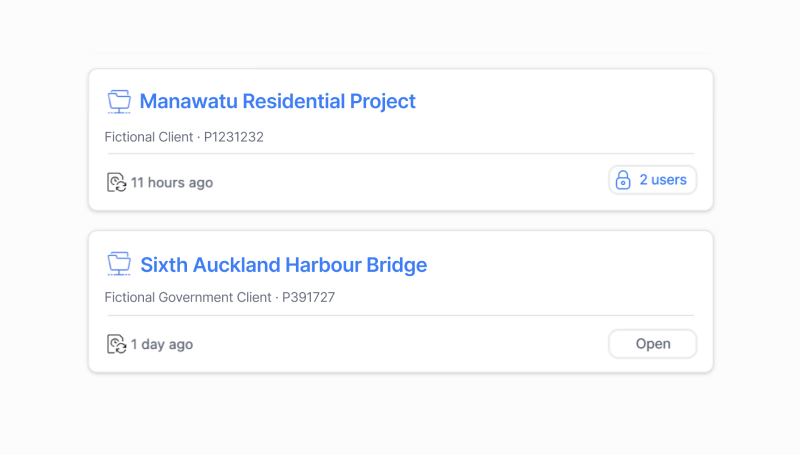
Task: Click the lock icon in 2 users badge
Action: click(623, 180)
